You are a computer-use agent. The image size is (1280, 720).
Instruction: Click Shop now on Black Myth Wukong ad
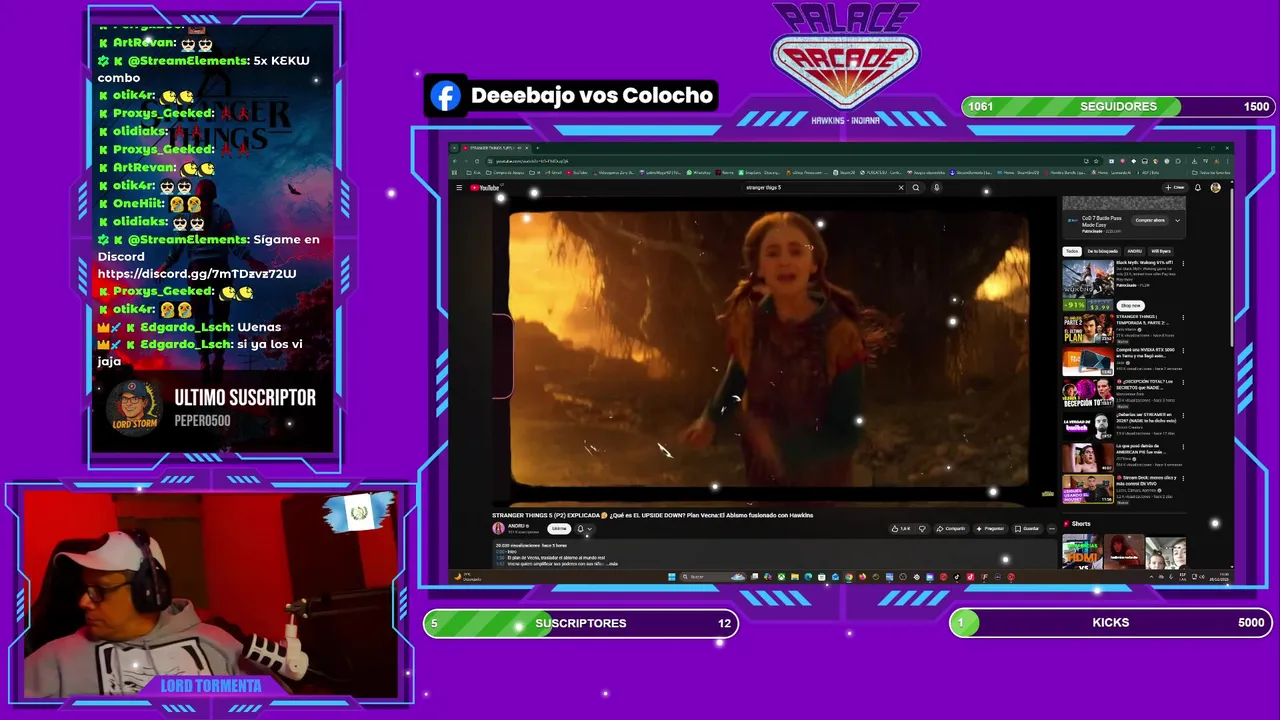(x=1131, y=305)
